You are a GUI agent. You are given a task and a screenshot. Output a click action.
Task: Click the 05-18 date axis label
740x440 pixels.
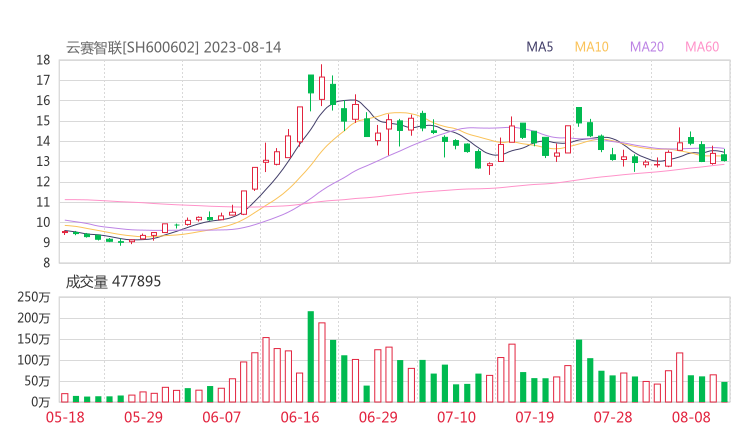pos(65,417)
